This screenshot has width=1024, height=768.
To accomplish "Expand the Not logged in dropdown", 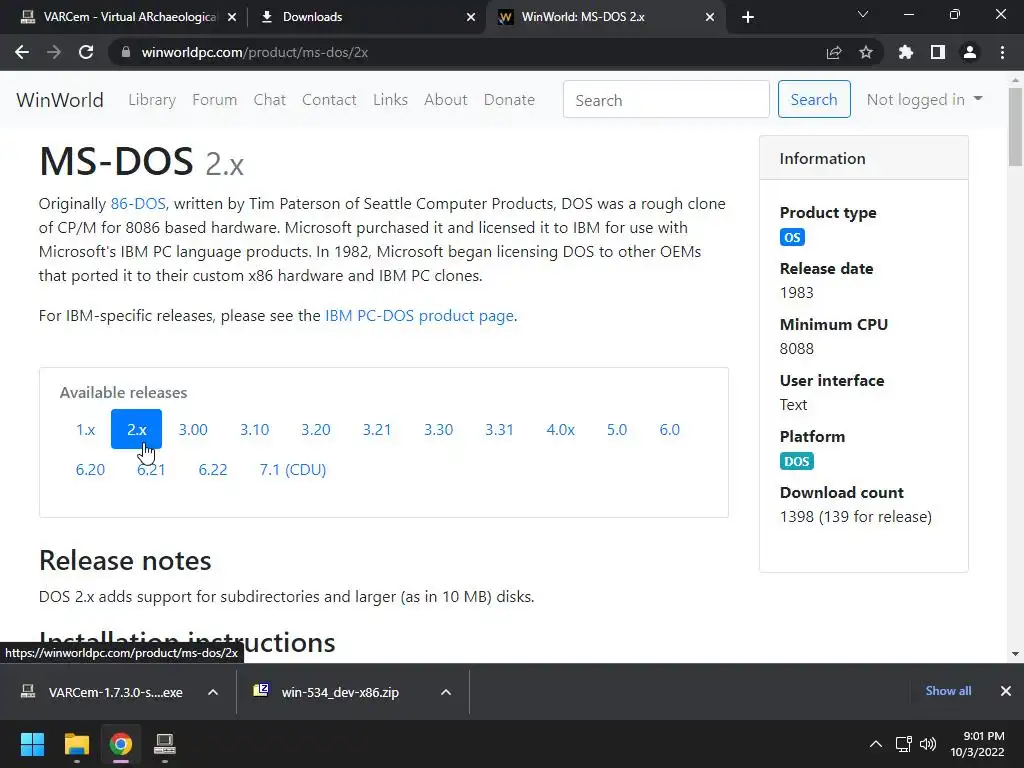I will (924, 99).
